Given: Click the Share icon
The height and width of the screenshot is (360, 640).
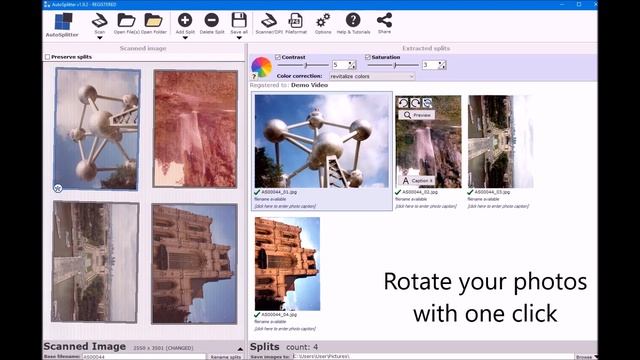Looking at the screenshot, I should [x=384, y=20].
